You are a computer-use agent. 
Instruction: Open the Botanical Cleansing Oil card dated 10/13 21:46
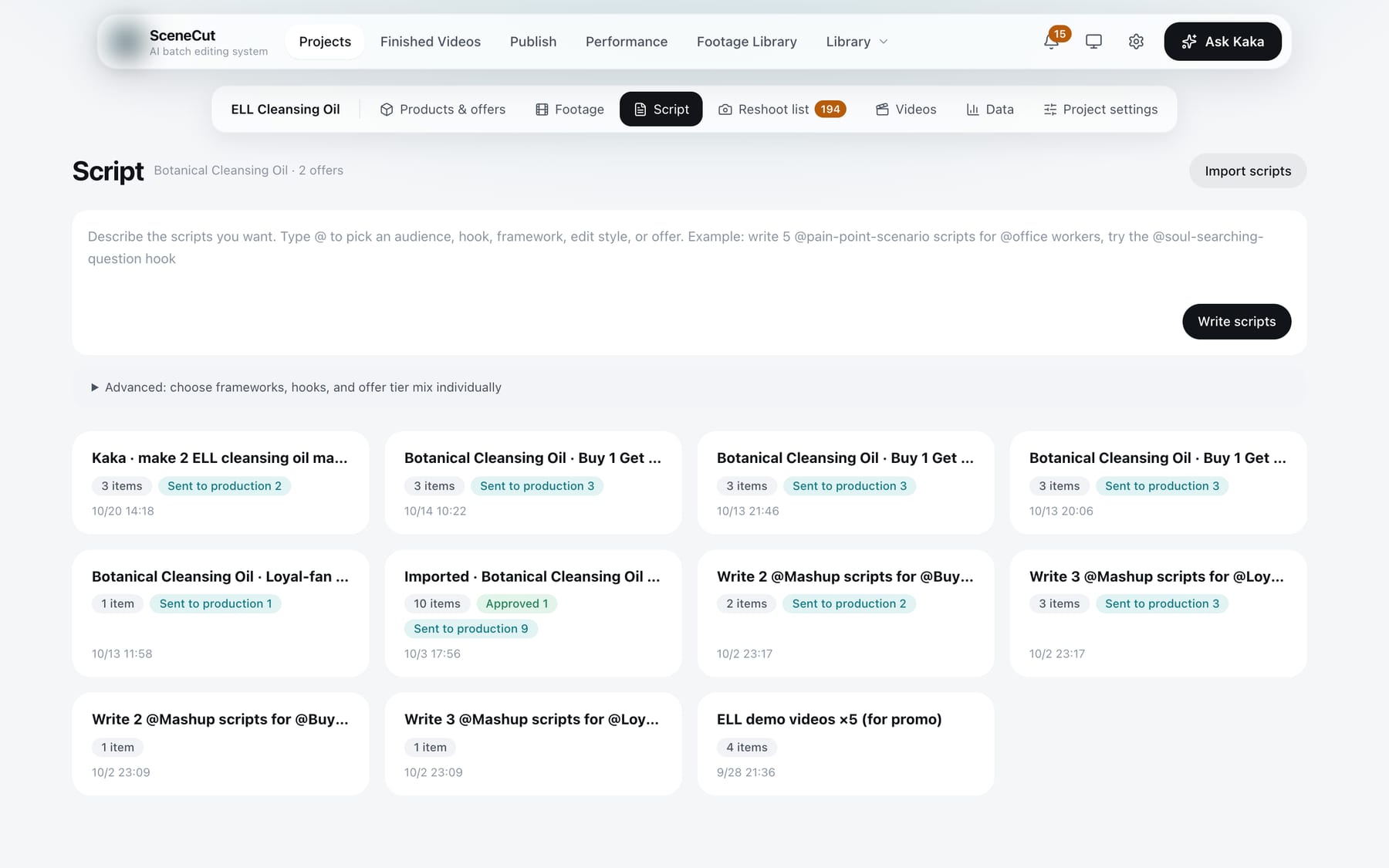tap(846, 483)
